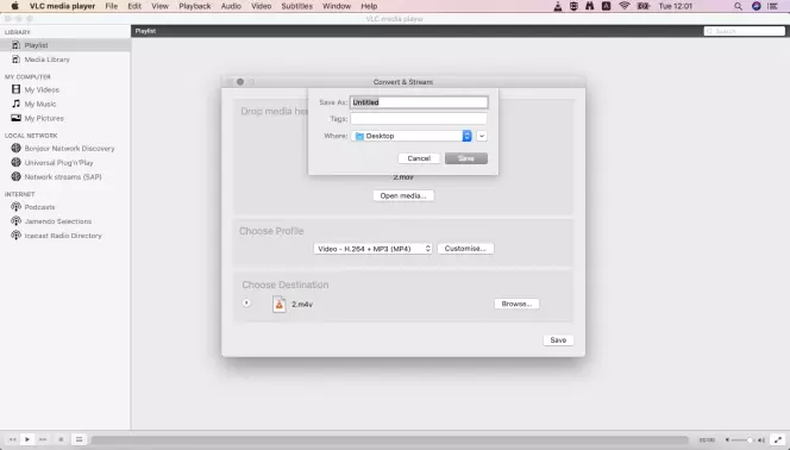
Task: Open Podcasts broadcast icon
Action: pyautogui.click(x=16, y=207)
